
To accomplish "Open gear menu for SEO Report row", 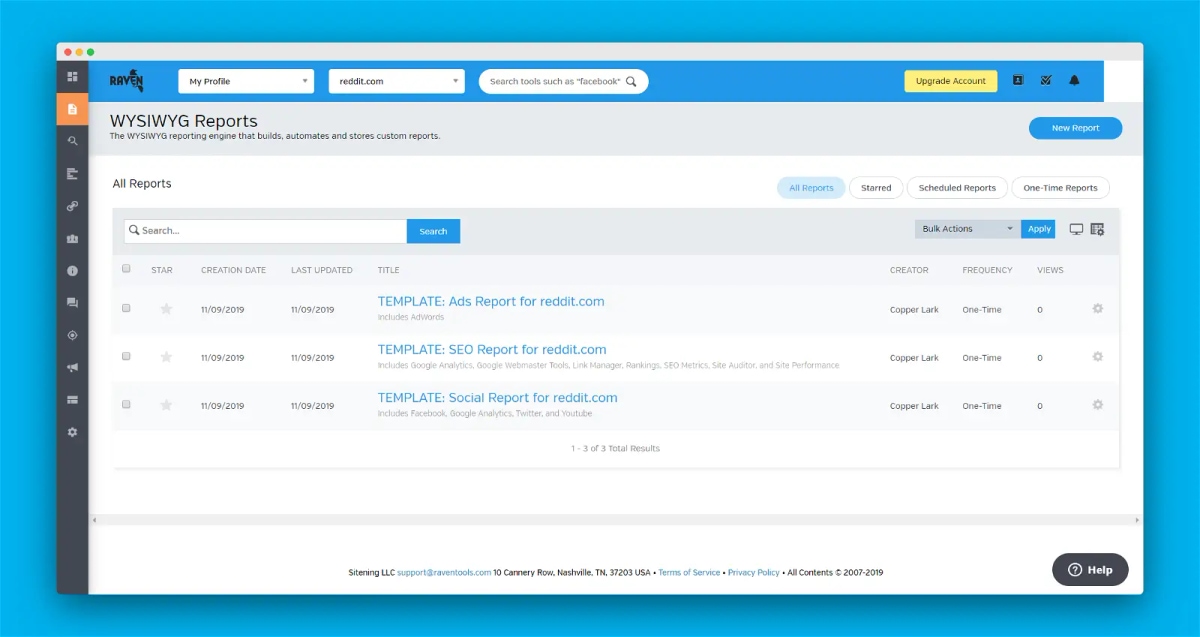I will [1097, 356].
